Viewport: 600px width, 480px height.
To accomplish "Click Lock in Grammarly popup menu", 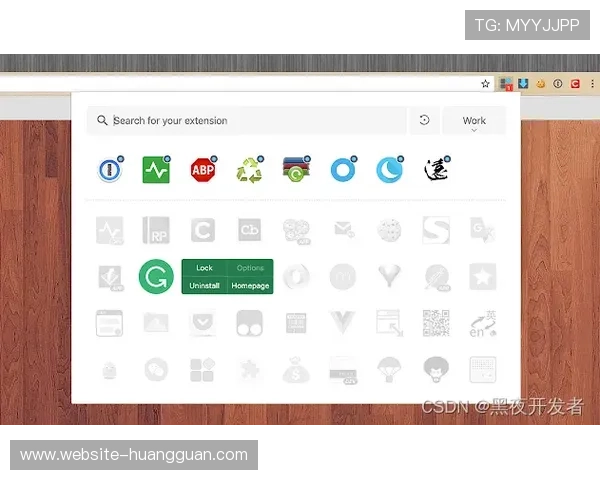I will coord(204,268).
